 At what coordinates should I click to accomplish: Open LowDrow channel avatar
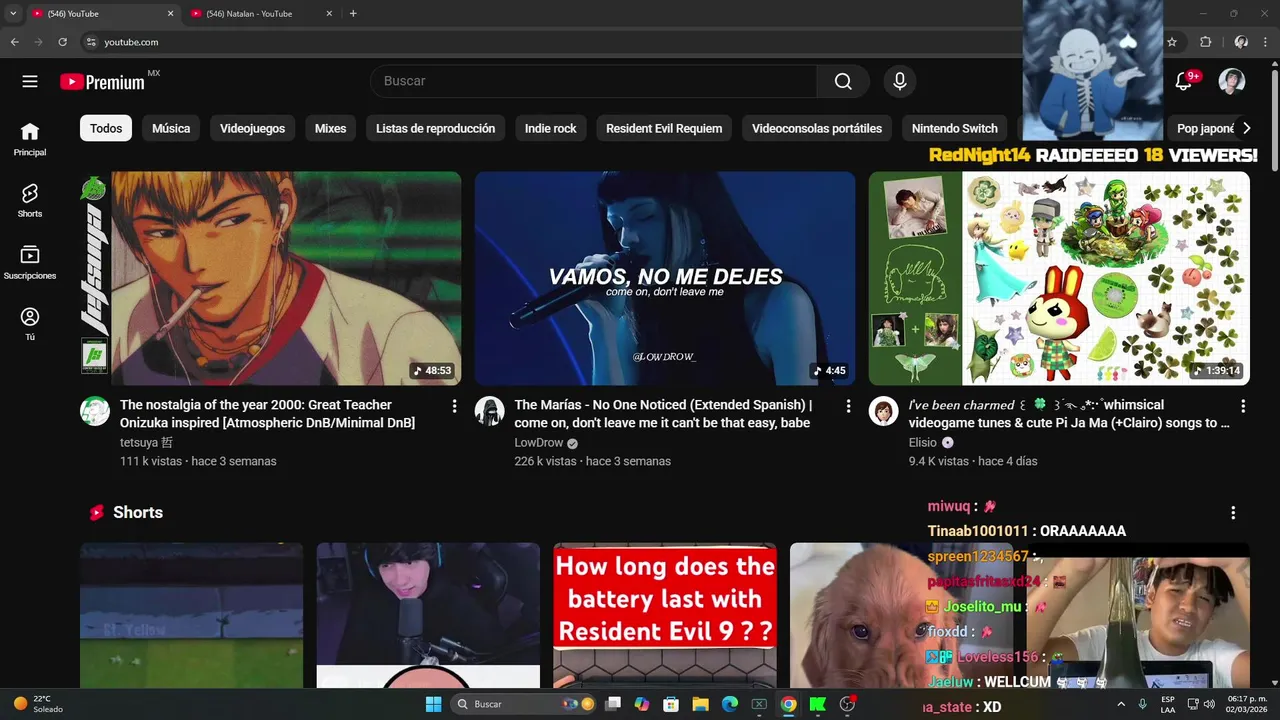tap(489, 411)
